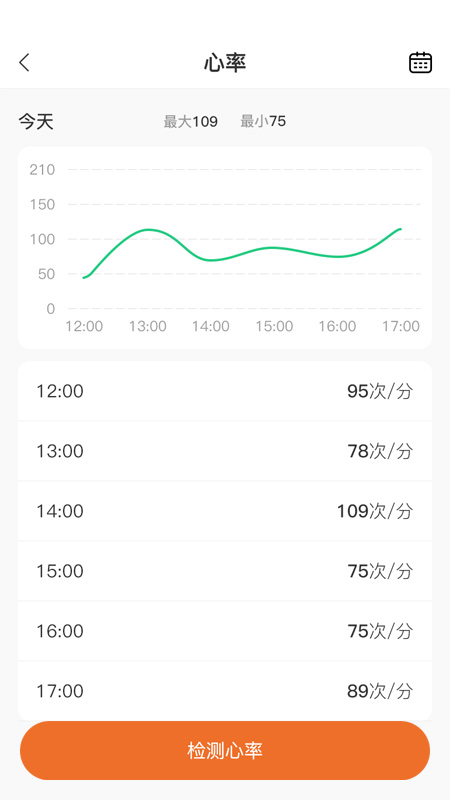The height and width of the screenshot is (800, 450).
Task: Open the 14:00 record showing 109次/分
Action: (x=225, y=511)
